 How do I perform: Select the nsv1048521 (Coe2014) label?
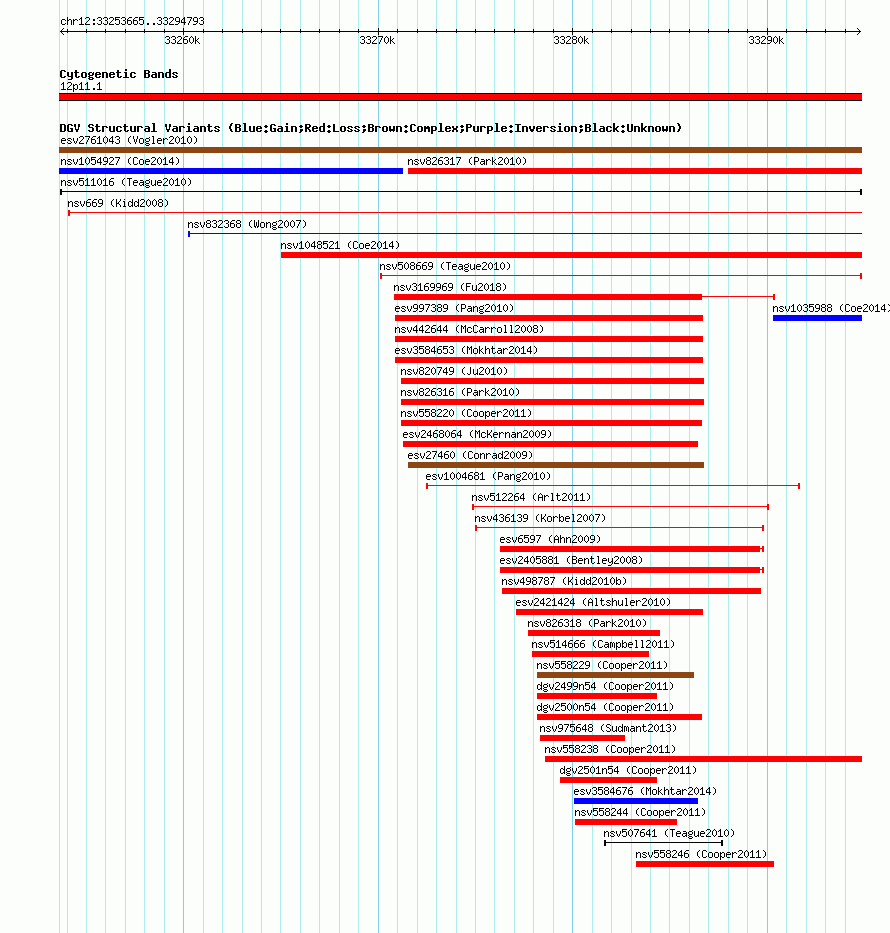(340, 245)
